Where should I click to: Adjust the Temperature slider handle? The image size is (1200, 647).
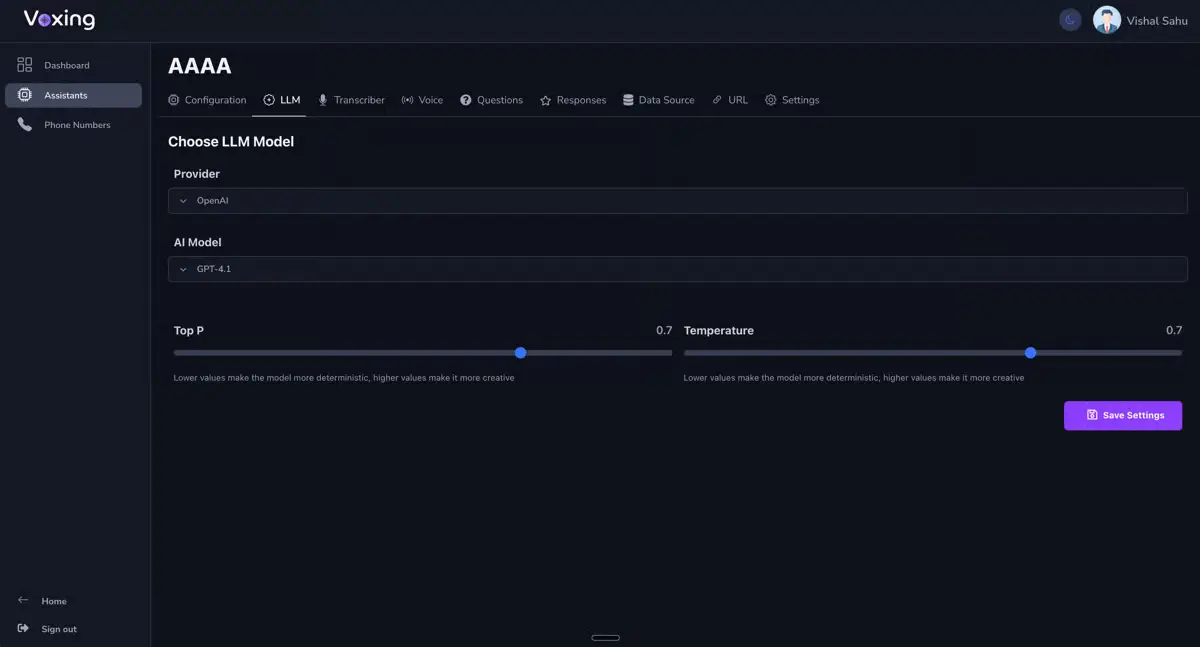pyautogui.click(x=1031, y=352)
